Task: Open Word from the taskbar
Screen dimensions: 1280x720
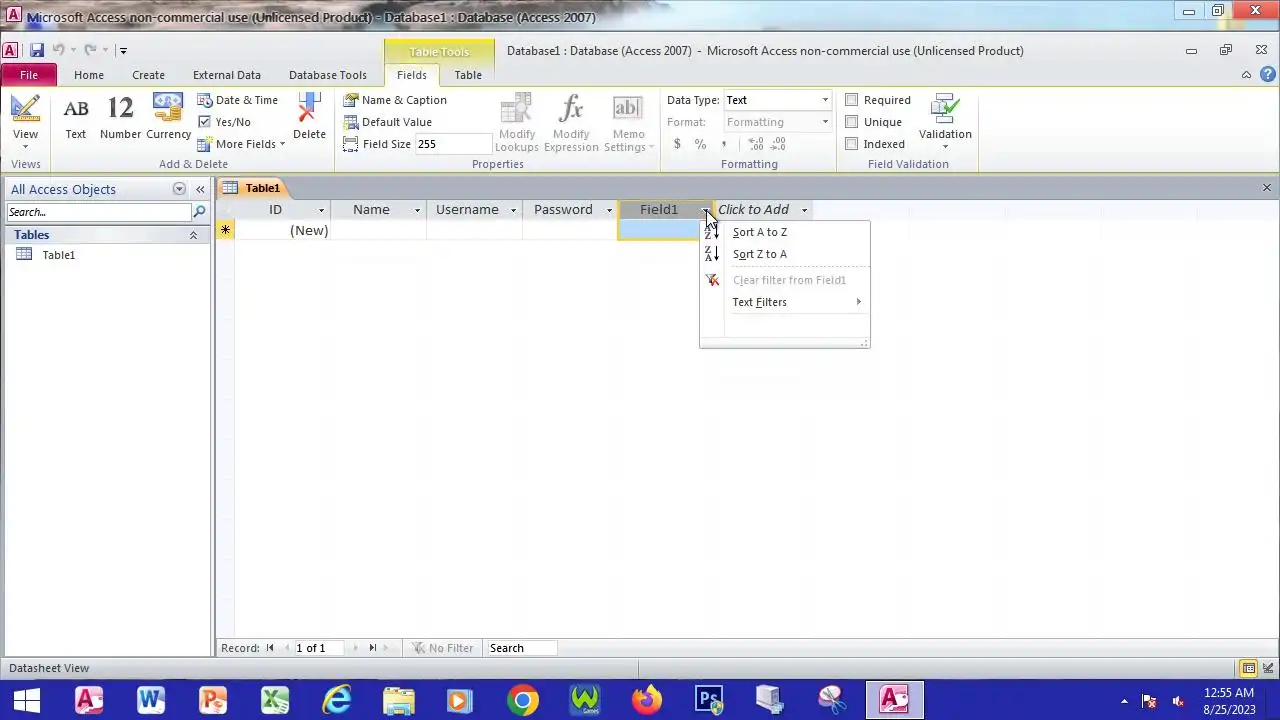Action: click(151, 700)
